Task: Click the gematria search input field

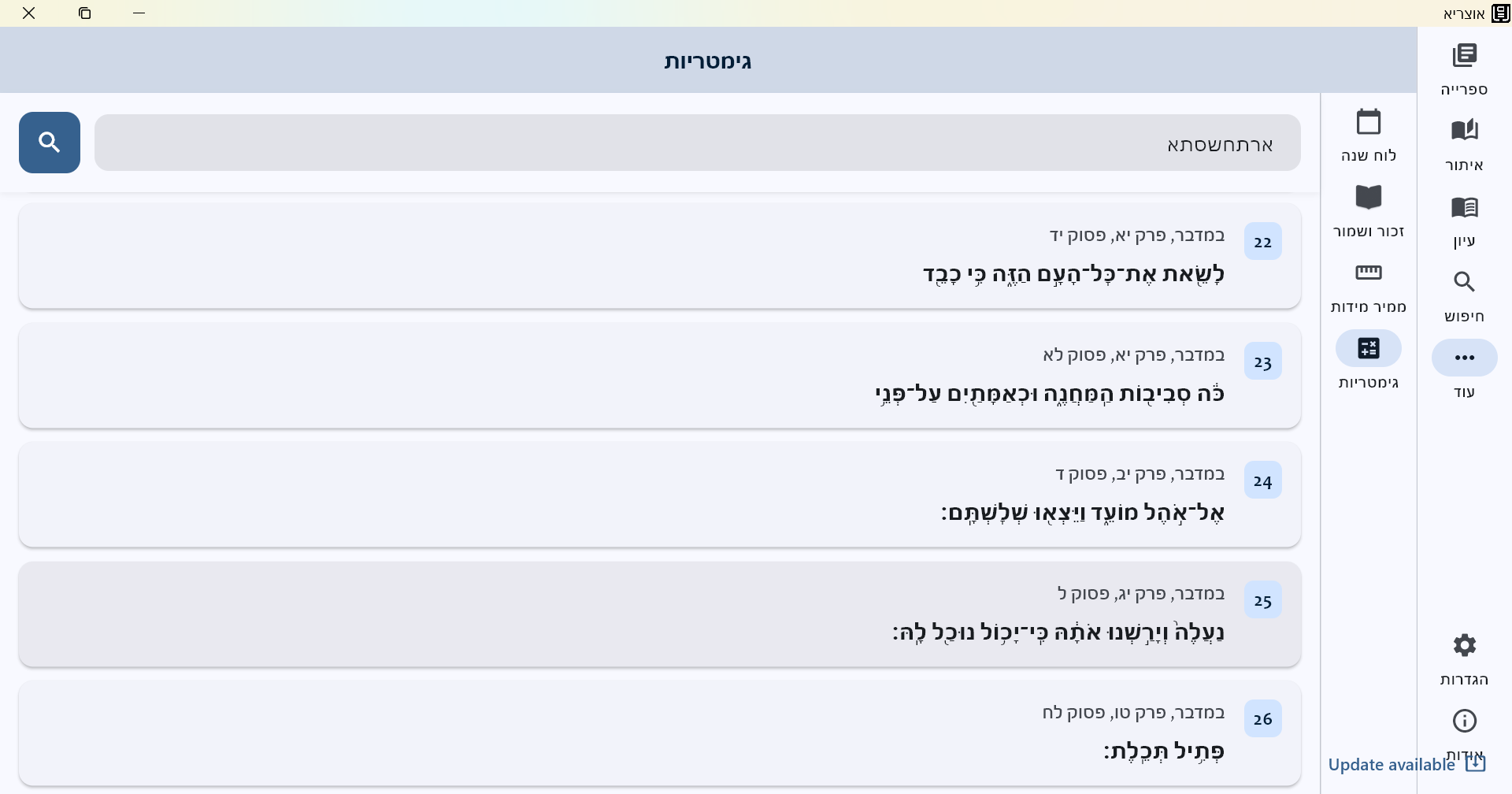Action: click(697, 143)
